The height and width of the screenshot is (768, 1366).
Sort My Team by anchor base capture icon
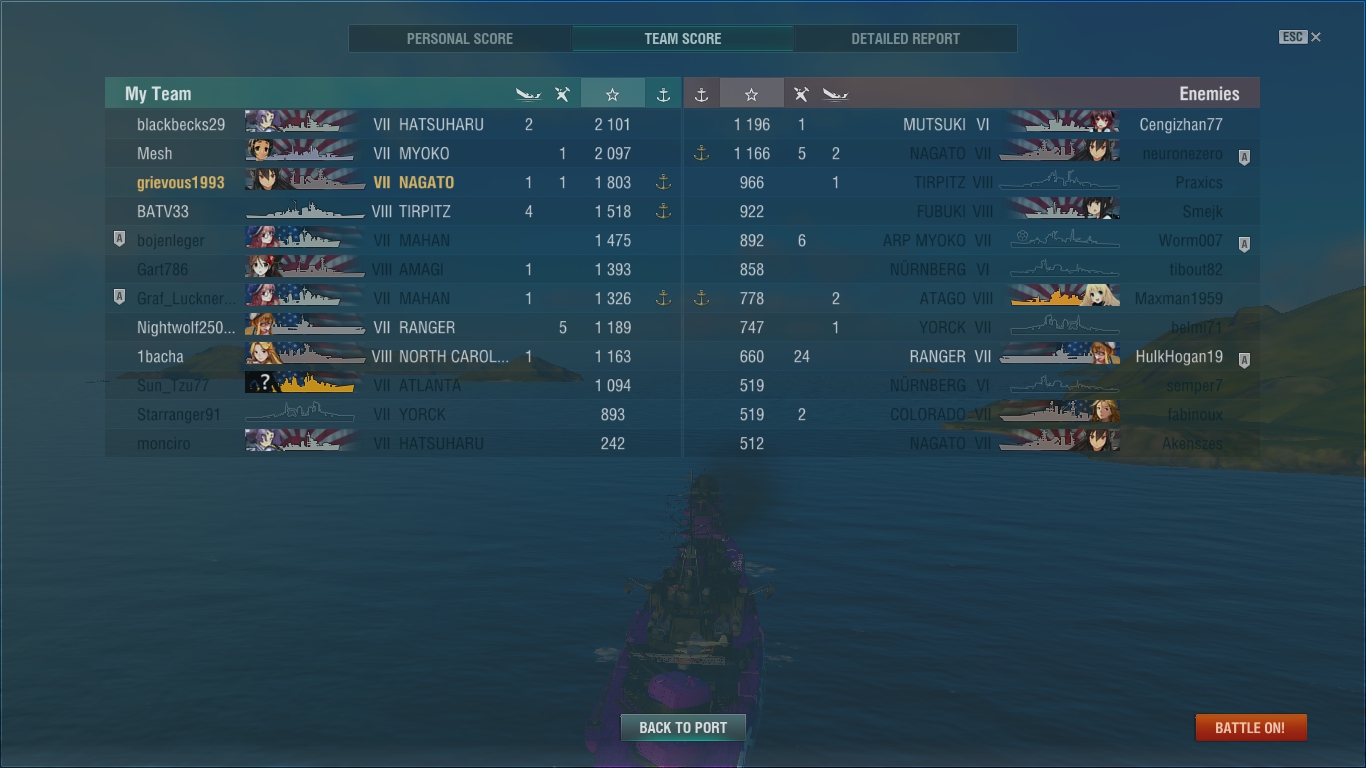click(662, 94)
